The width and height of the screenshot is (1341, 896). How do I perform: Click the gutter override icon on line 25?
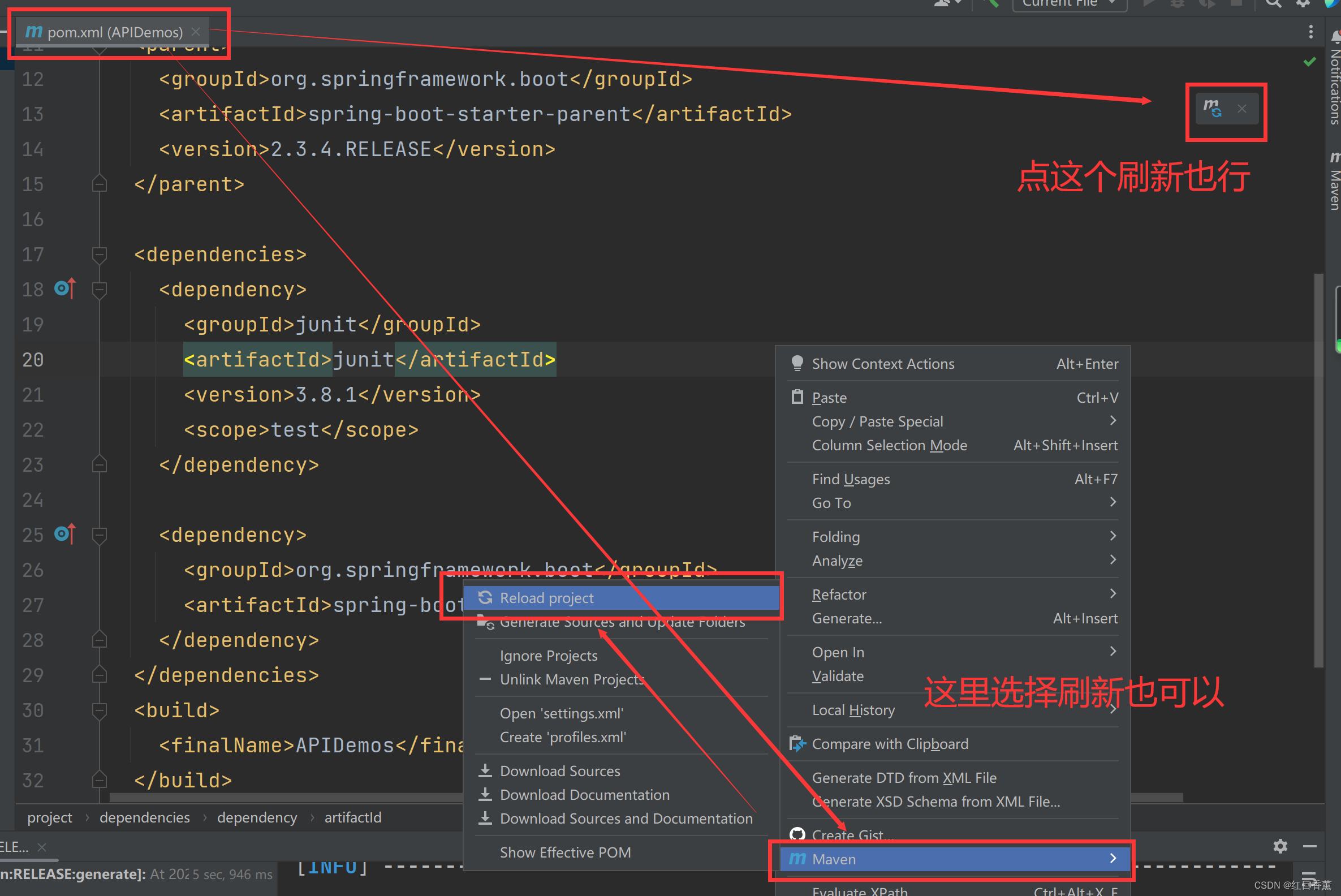coord(64,535)
